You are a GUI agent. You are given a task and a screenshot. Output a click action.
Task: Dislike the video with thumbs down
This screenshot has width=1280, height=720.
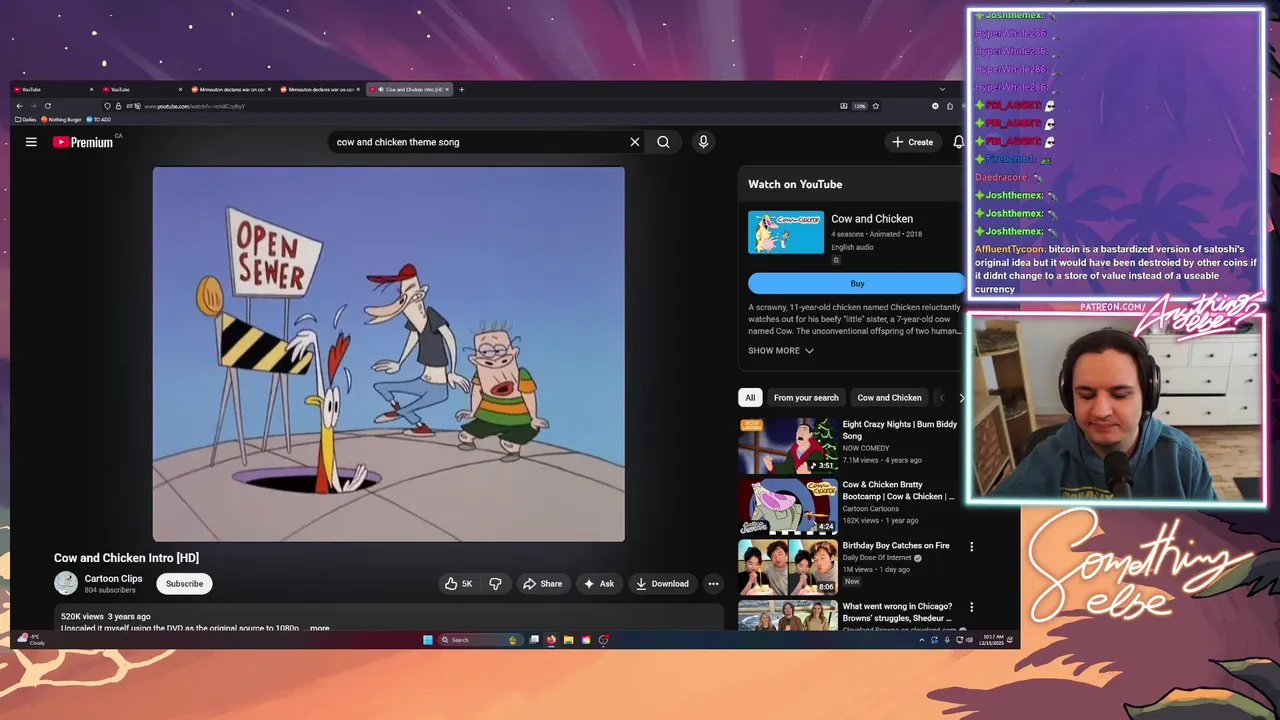click(x=495, y=584)
